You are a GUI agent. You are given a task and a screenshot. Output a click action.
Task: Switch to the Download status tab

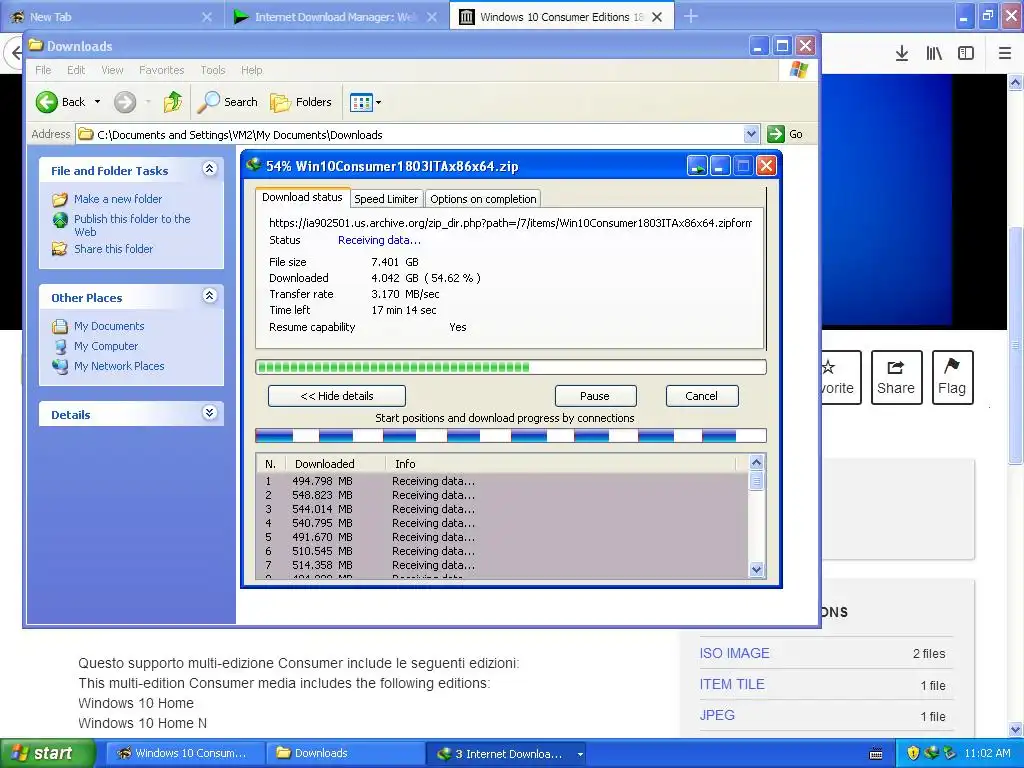[302, 197]
